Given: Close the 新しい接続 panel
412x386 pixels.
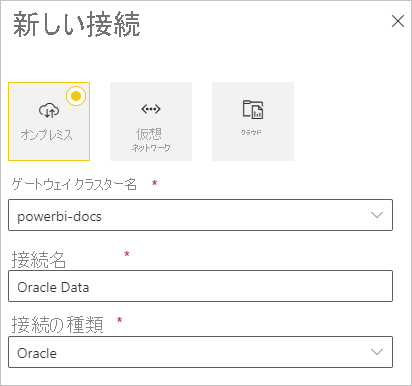Looking at the screenshot, I should point(398,22).
